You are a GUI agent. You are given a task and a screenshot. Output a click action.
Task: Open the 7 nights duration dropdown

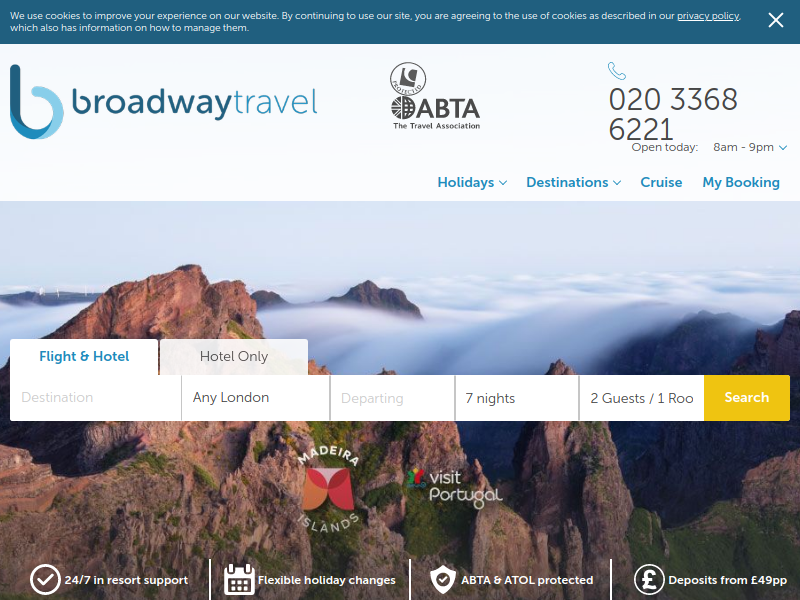[x=516, y=398]
